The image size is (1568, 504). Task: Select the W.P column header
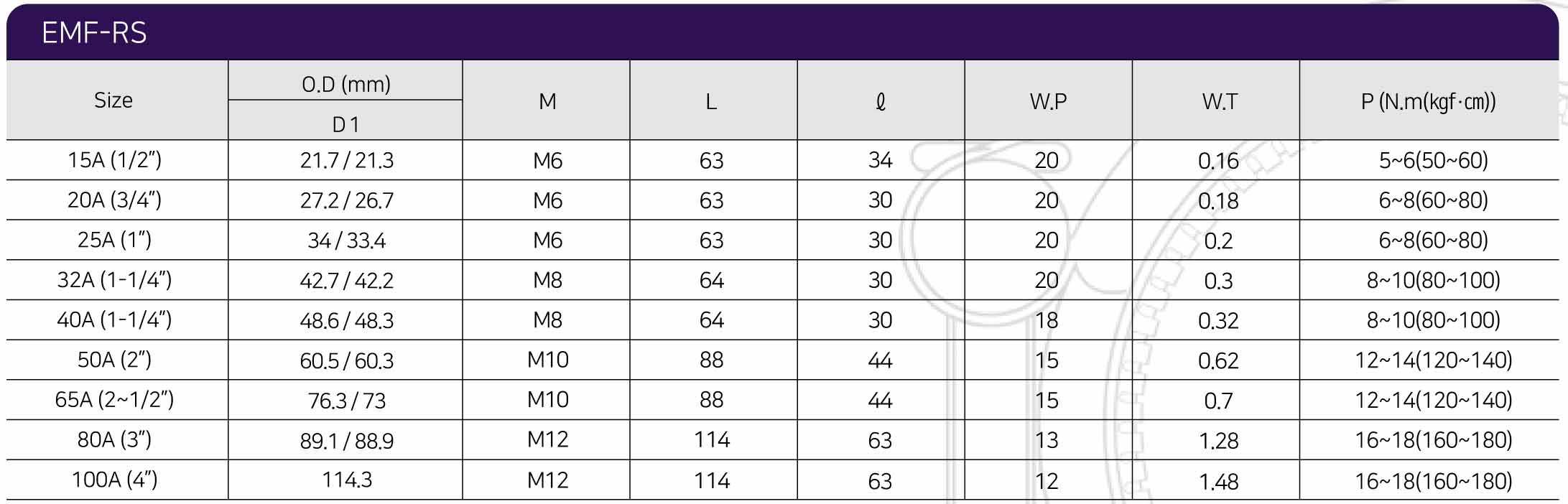1047,101
